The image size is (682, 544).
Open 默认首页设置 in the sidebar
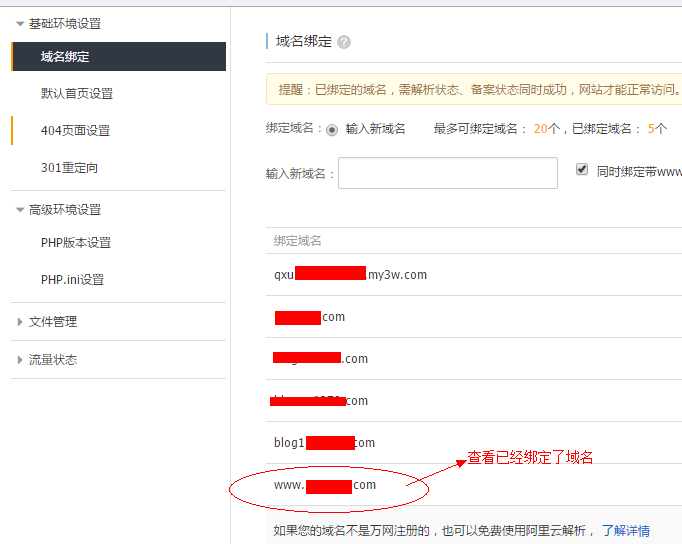(76, 94)
